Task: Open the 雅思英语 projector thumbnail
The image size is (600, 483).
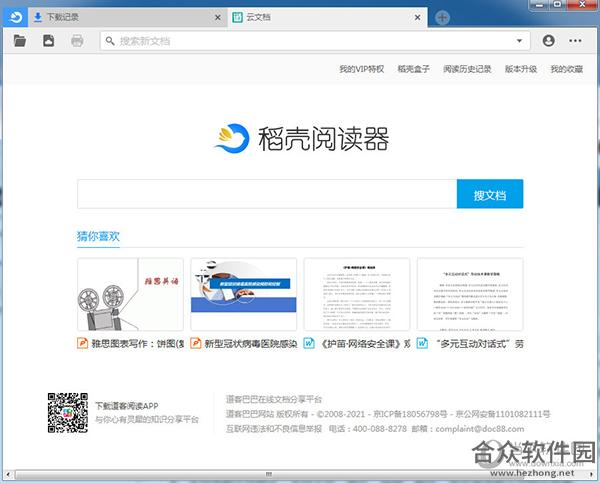Action: point(130,294)
